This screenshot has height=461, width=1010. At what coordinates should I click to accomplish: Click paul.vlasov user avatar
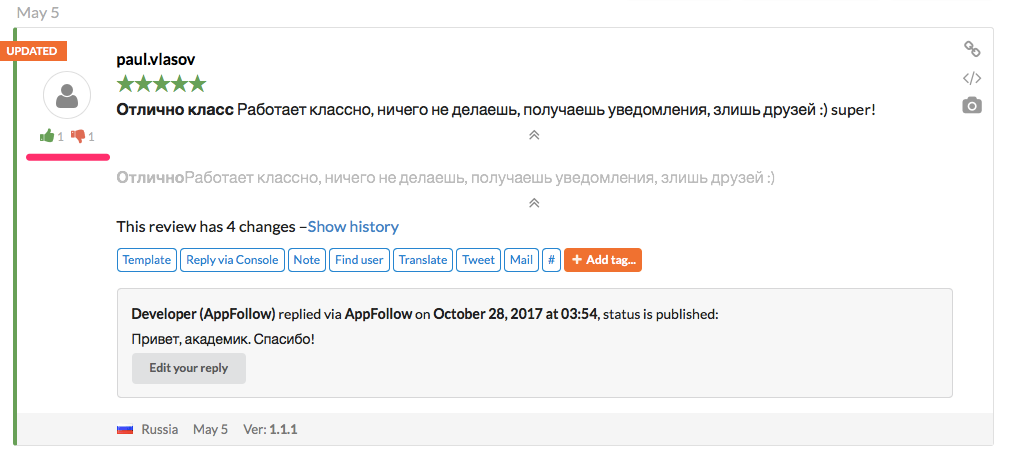(x=68, y=98)
